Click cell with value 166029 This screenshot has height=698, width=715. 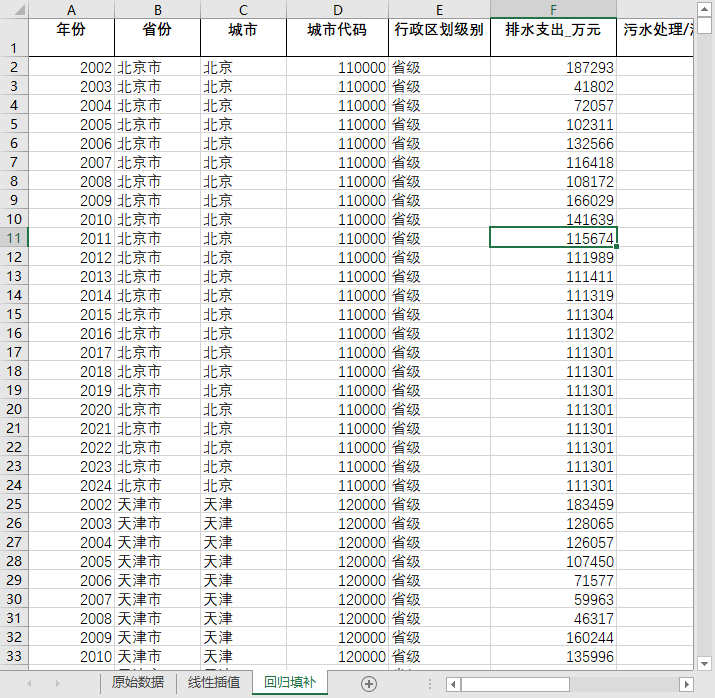coord(553,200)
